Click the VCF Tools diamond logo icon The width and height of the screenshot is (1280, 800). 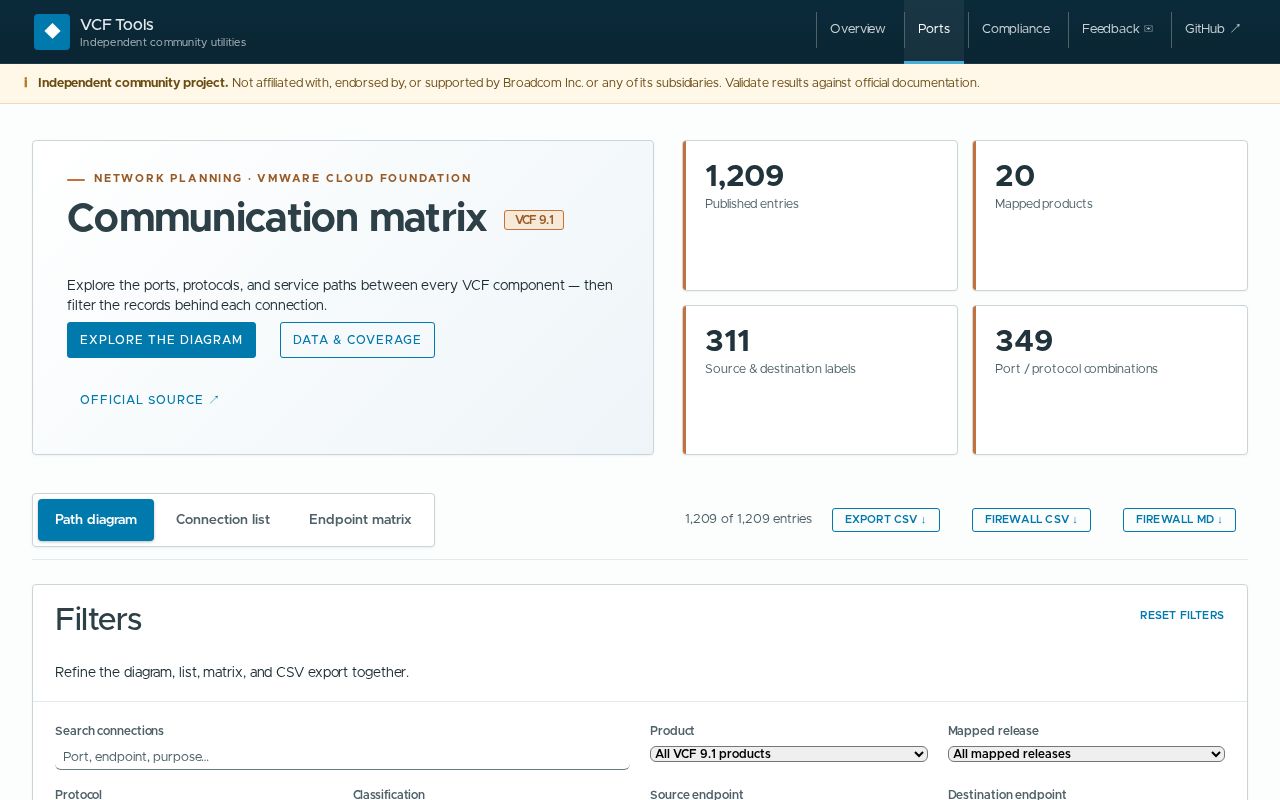(x=52, y=32)
